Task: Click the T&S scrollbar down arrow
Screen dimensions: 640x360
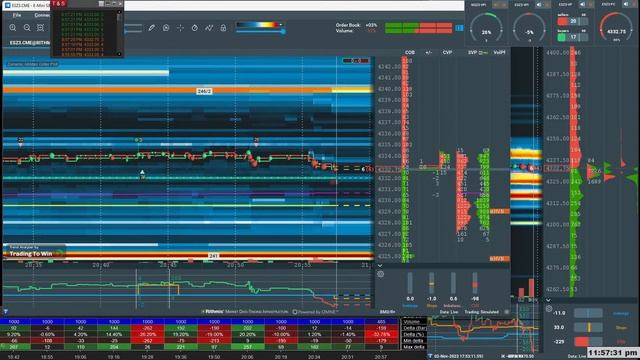Action: [x=119, y=53]
